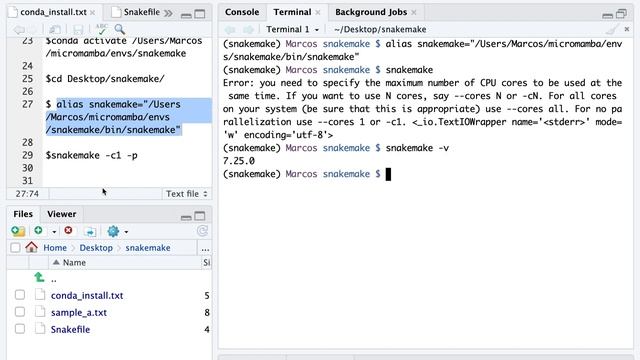Switch to the Snakefile editor tab

tap(142, 12)
